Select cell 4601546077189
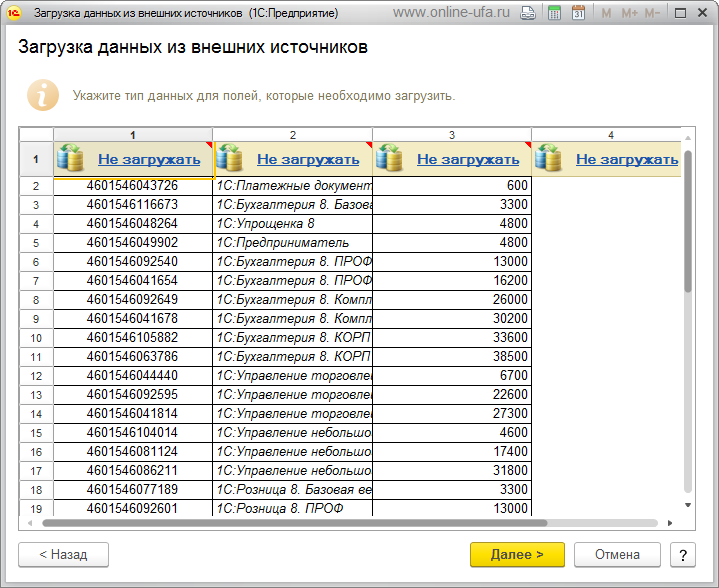Image resolution: width=719 pixels, height=588 pixels. 133,489
